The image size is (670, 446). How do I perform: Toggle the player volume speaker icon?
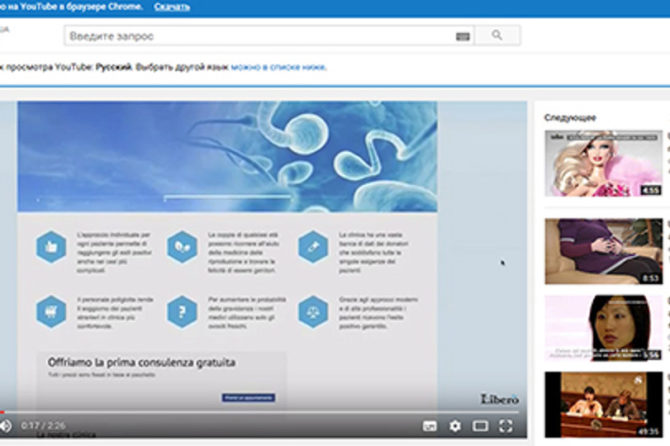5,425
